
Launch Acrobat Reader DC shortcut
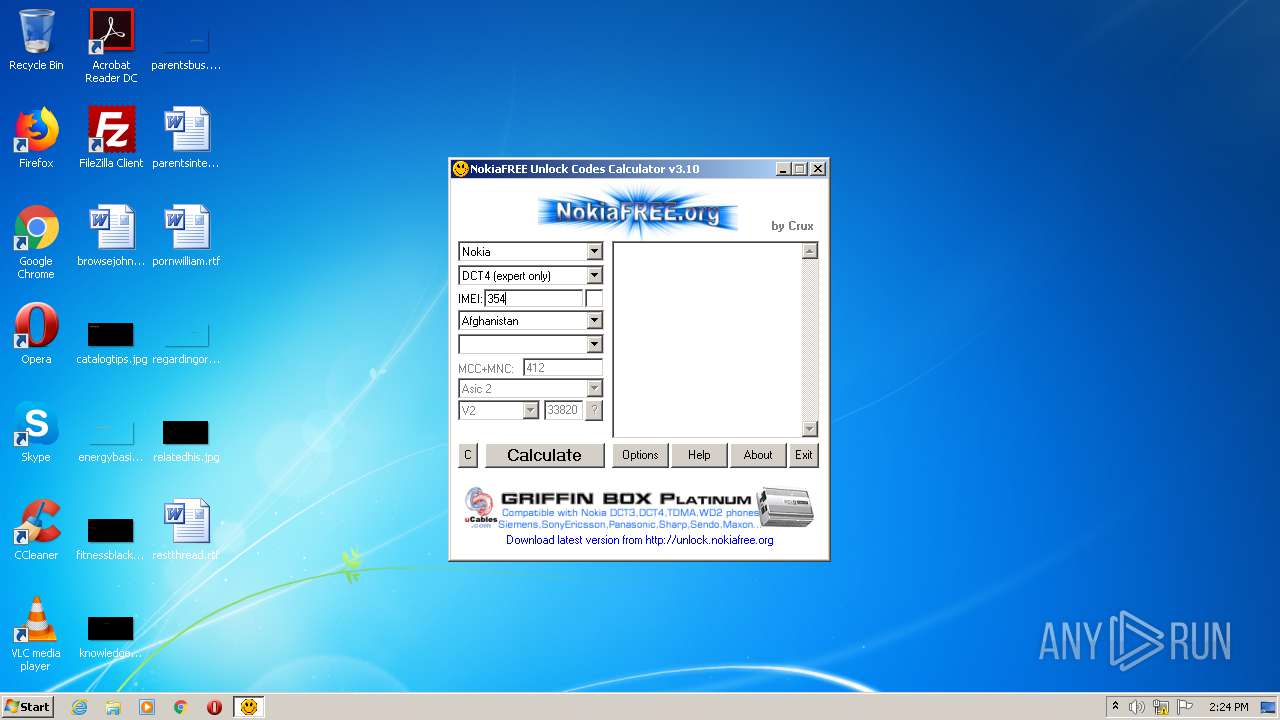(x=111, y=45)
